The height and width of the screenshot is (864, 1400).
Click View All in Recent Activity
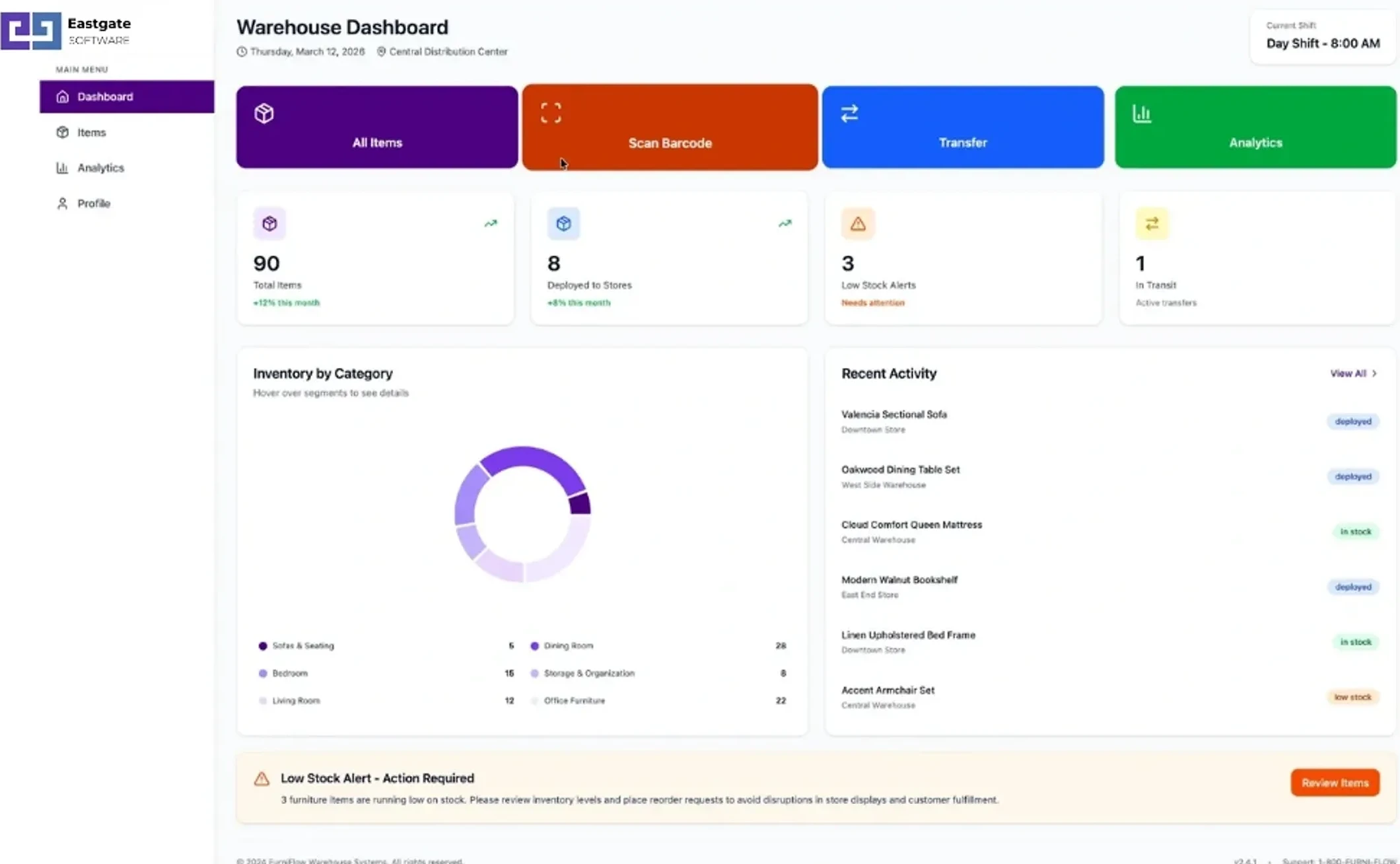(x=1348, y=373)
